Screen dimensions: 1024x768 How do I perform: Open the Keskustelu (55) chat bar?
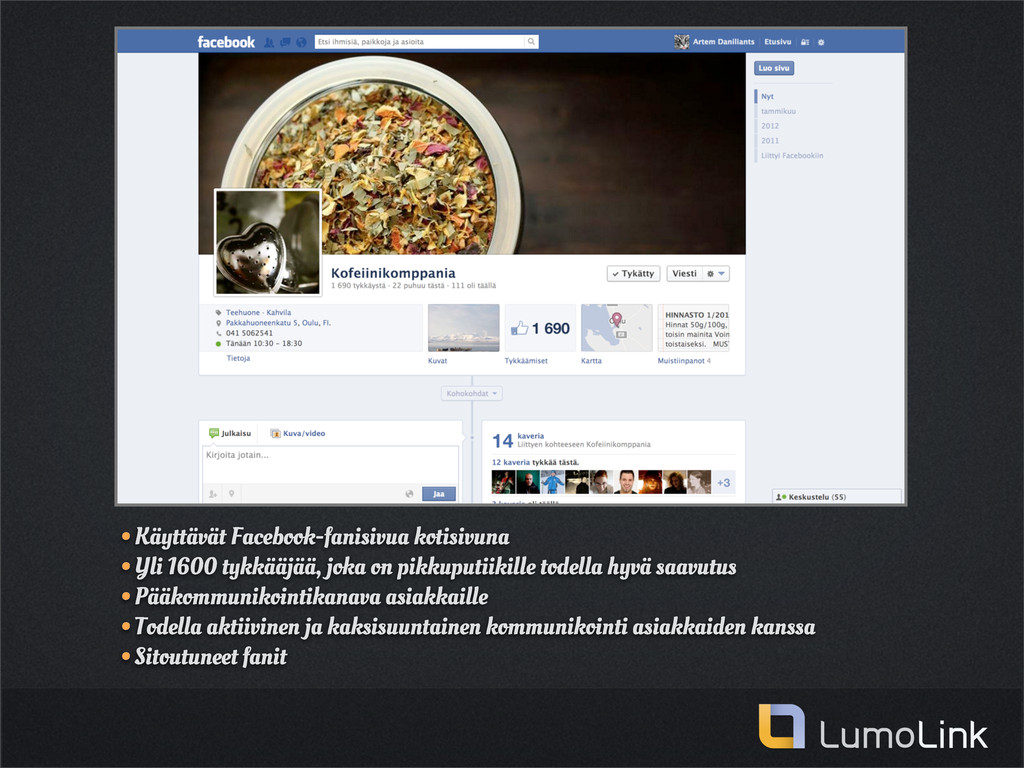(837, 497)
